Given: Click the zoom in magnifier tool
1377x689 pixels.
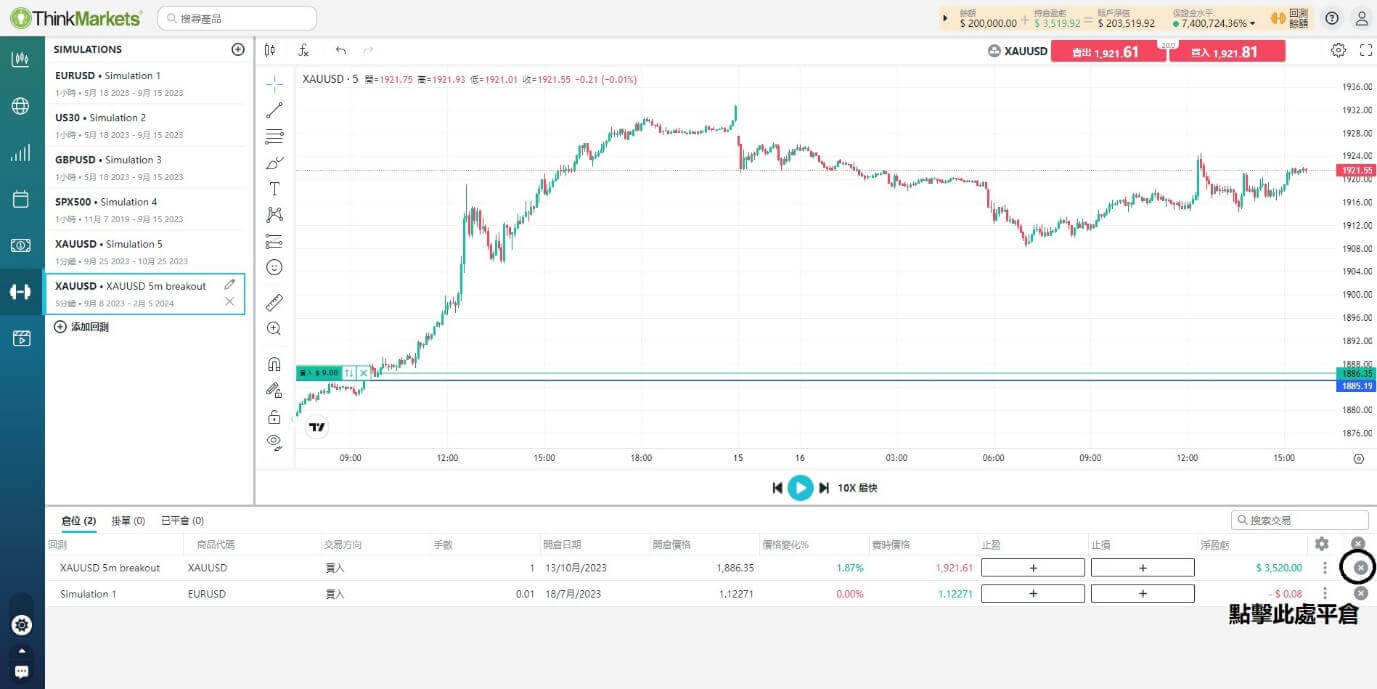Looking at the screenshot, I should 274,329.
